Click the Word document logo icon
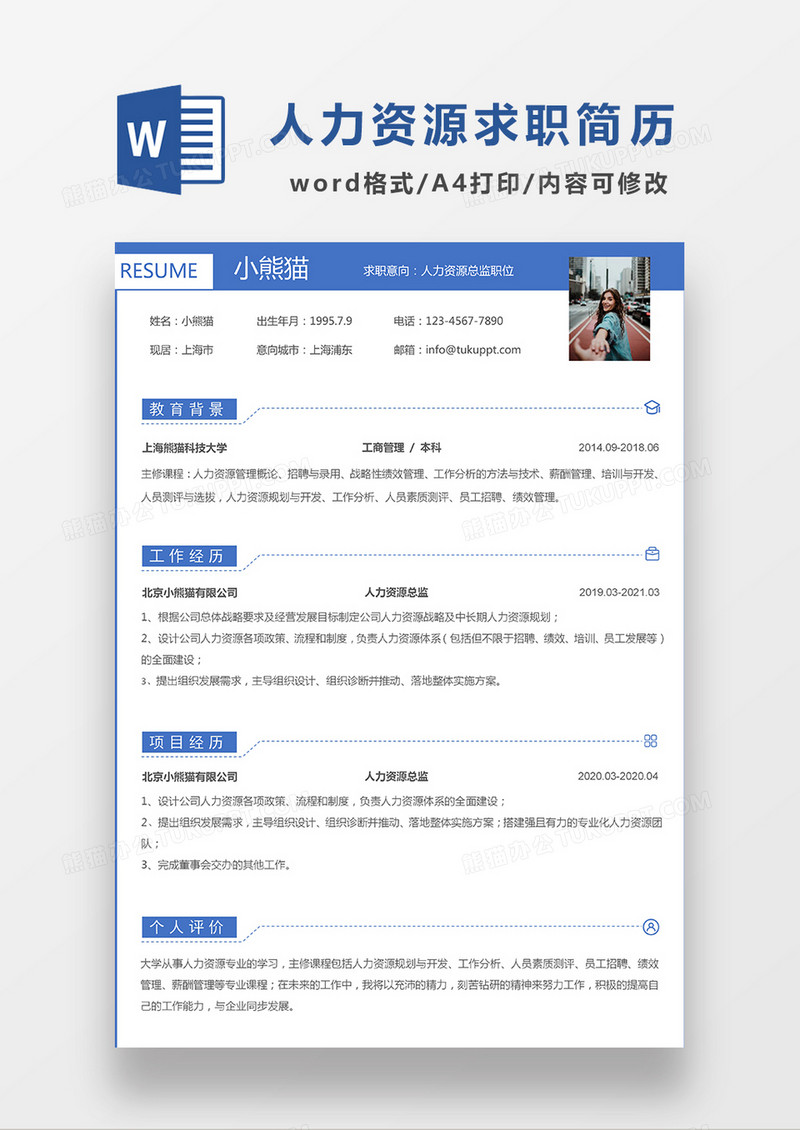Screen dimensions: 800x1130 click(x=171, y=140)
